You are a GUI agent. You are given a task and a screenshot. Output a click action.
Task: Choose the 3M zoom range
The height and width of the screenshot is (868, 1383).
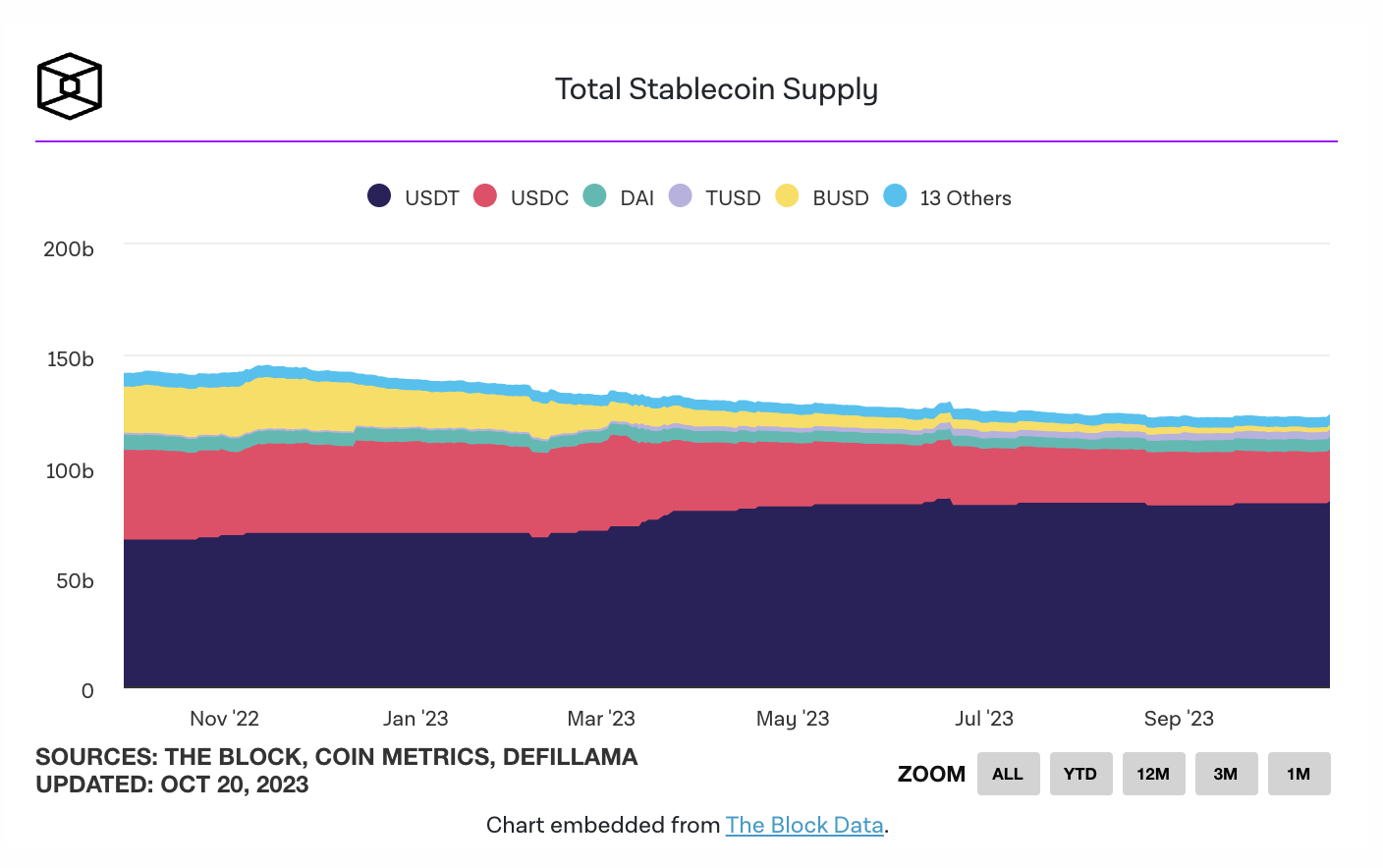(1226, 774)
